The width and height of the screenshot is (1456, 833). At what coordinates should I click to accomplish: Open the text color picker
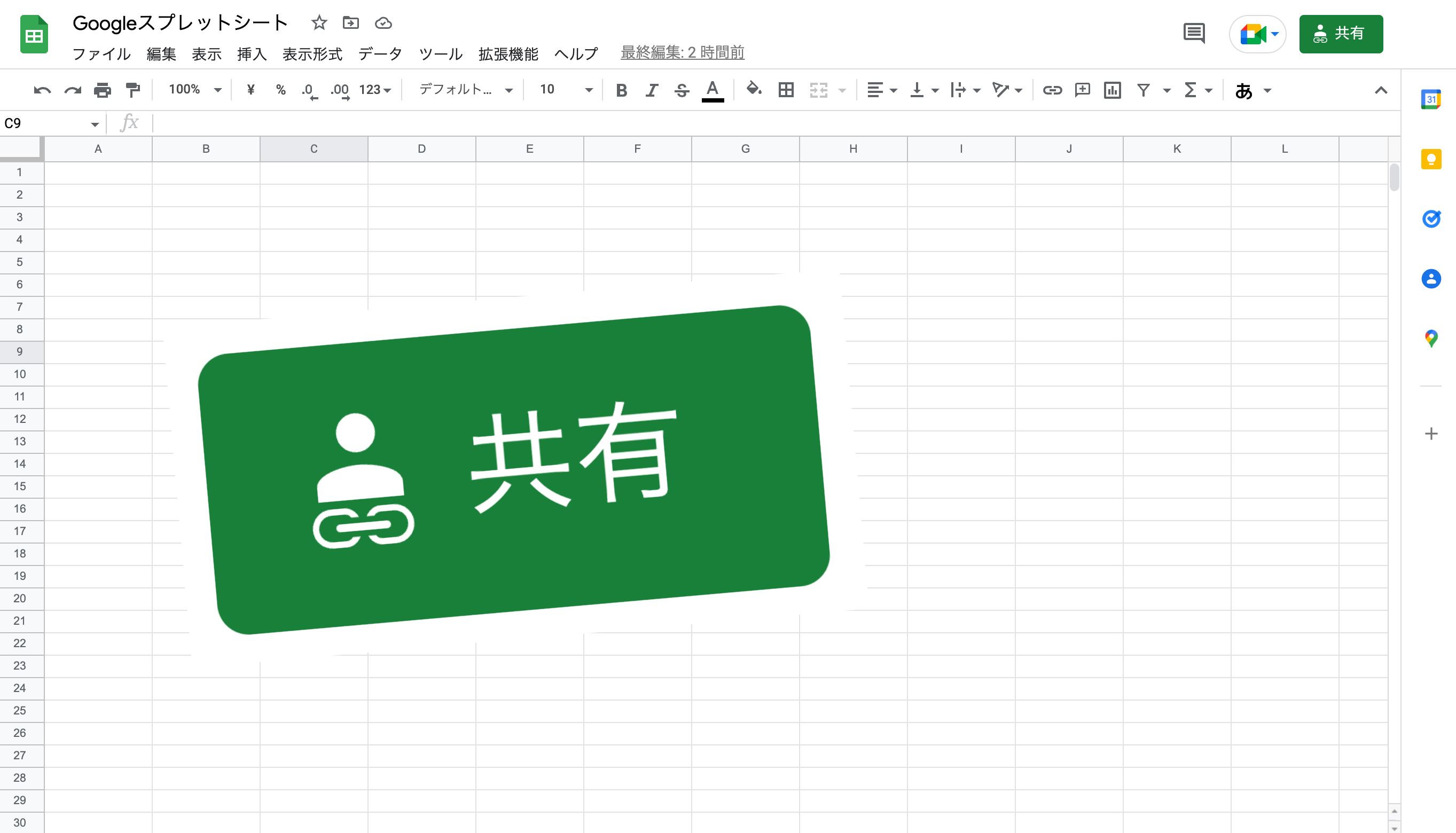click(x=713, y=90)
